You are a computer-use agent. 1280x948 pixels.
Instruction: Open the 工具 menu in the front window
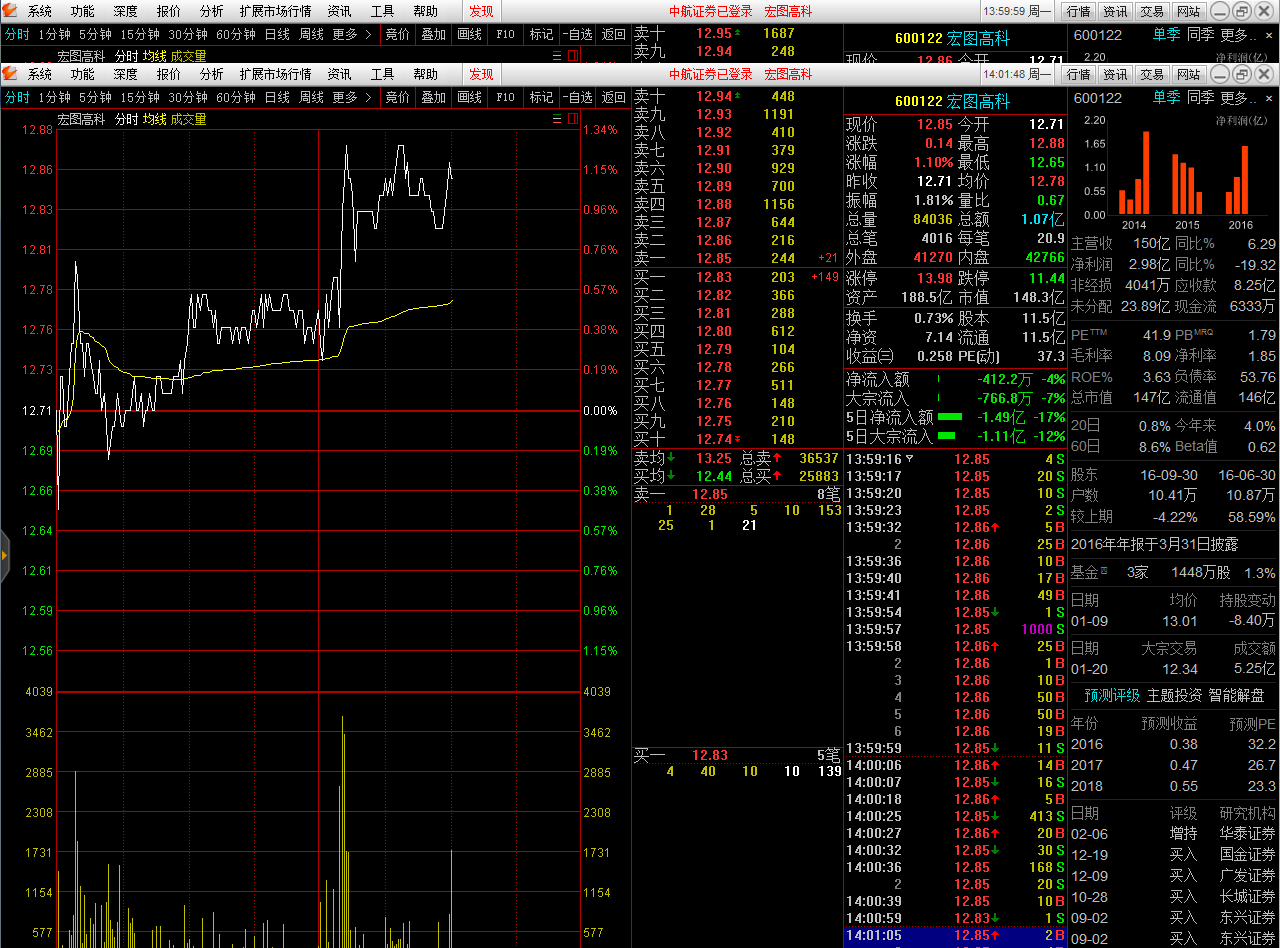[x=383, y=74]
